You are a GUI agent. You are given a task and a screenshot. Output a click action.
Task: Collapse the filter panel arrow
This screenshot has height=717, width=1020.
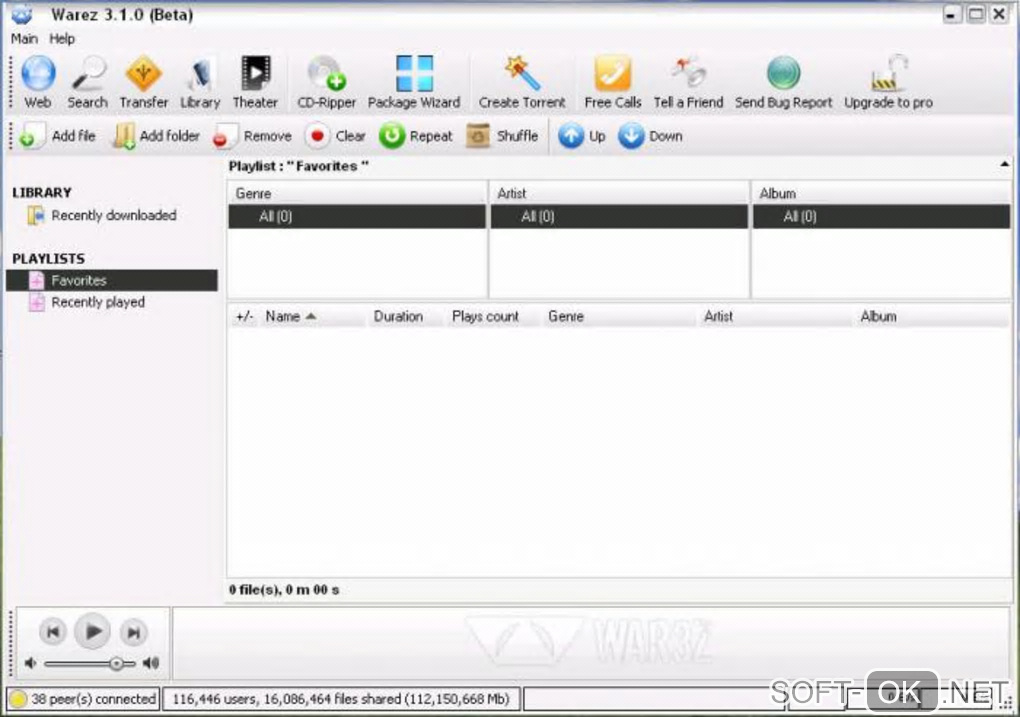pos(1004,165)
